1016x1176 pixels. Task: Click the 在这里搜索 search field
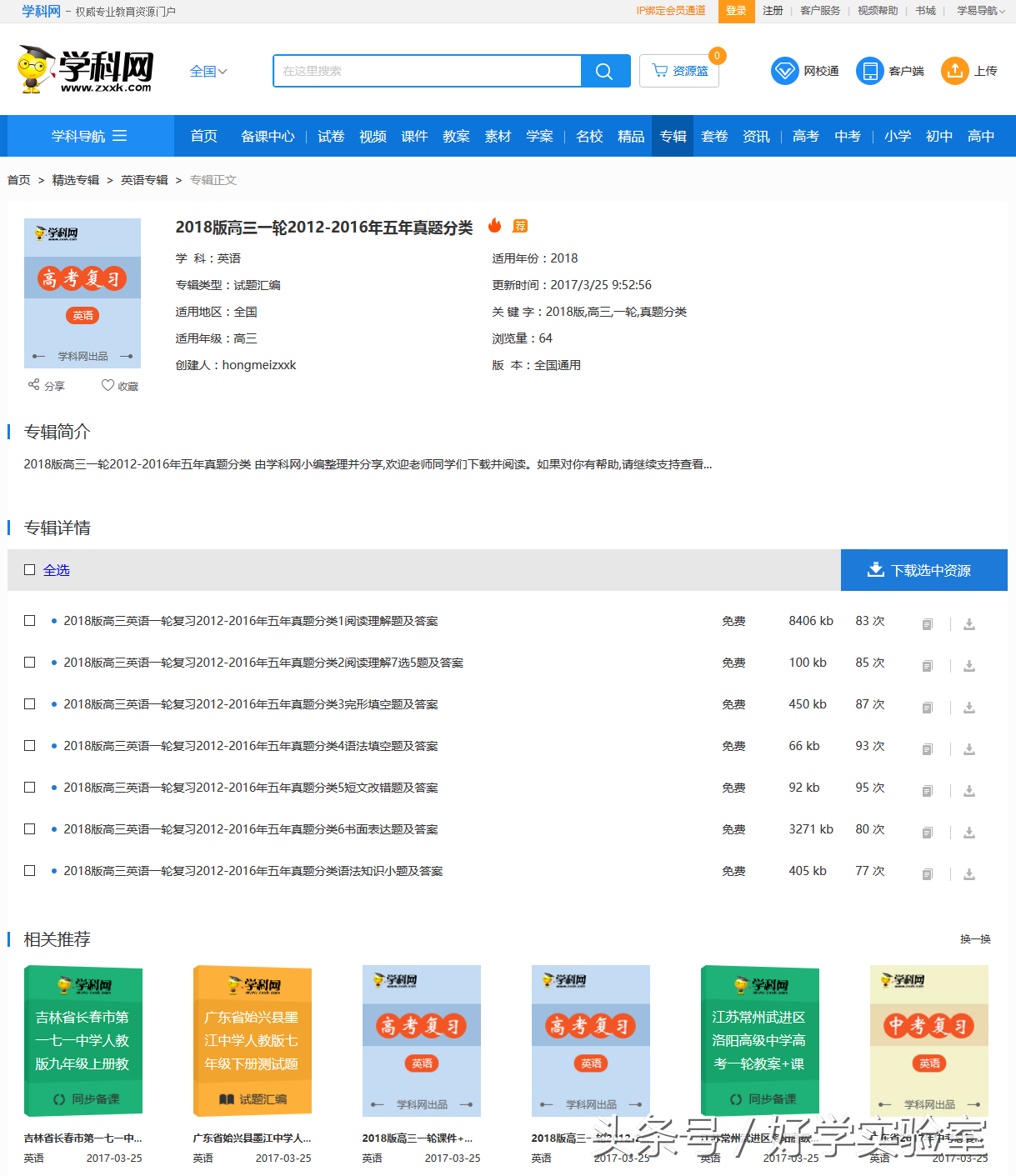[x=428, y=71]
